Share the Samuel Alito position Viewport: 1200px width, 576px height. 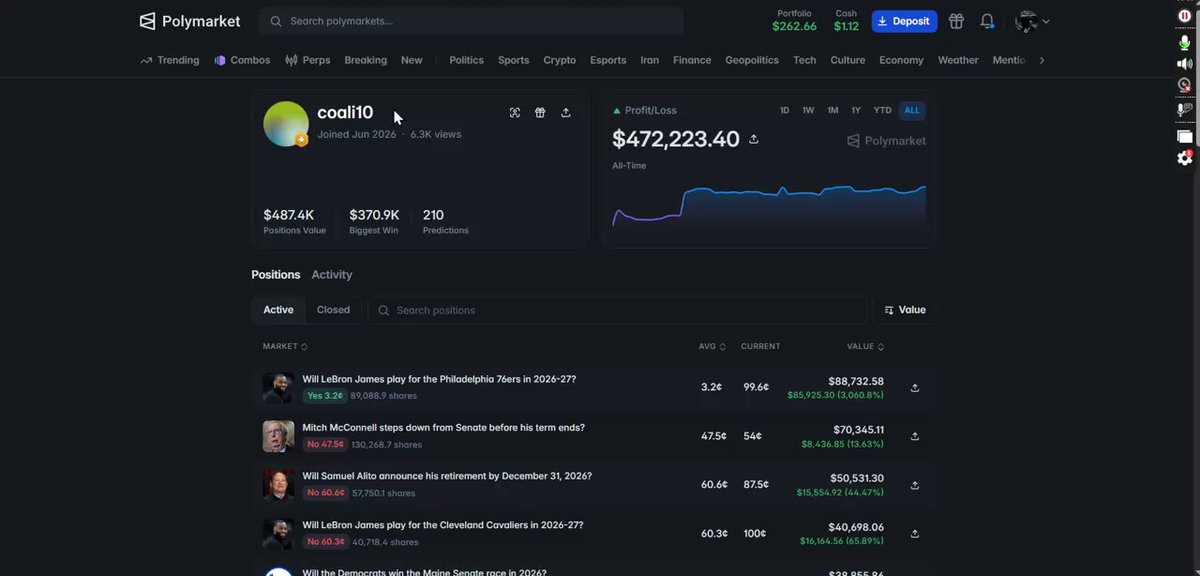pyautogui.click(x=914, y=485)
